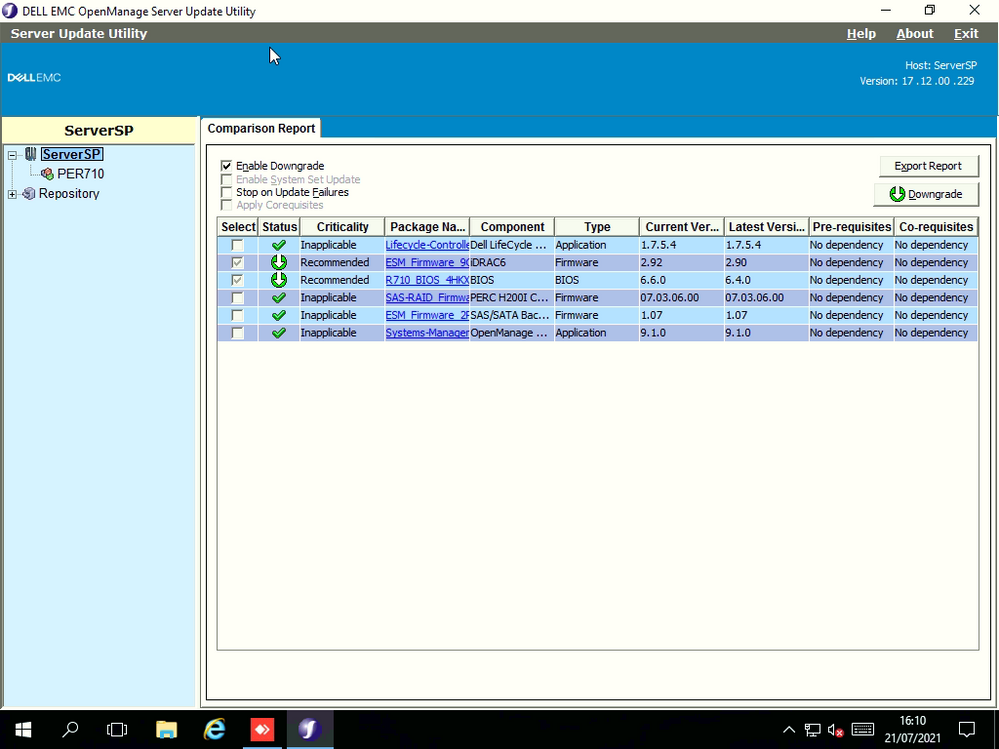Screen dimensions: 999x749
Task: Open the touch keyboard tray icon
Action: (863, 730)
